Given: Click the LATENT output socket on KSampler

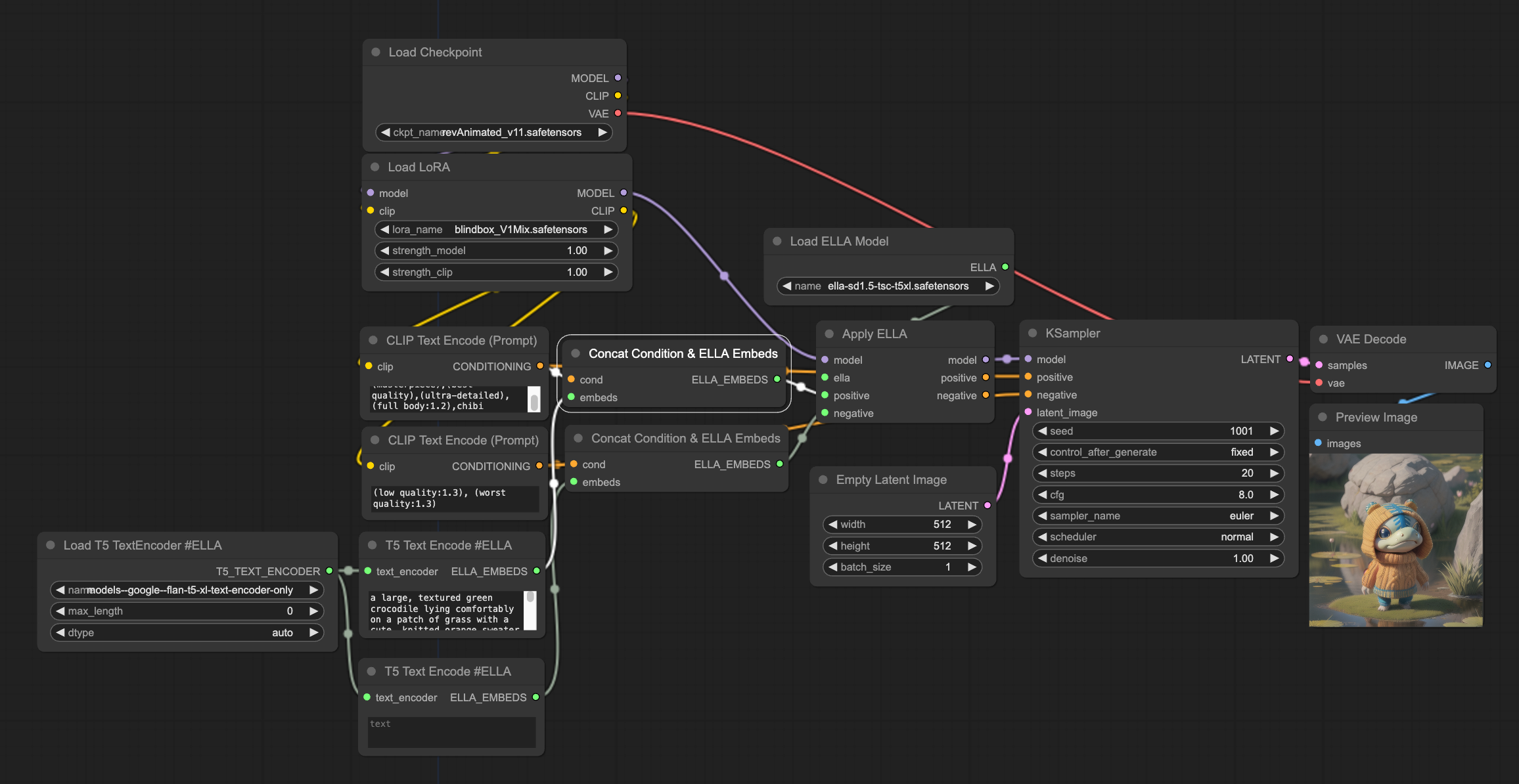Looking at the screenshot, I should pyautogui.click(x=1290, y=359).
